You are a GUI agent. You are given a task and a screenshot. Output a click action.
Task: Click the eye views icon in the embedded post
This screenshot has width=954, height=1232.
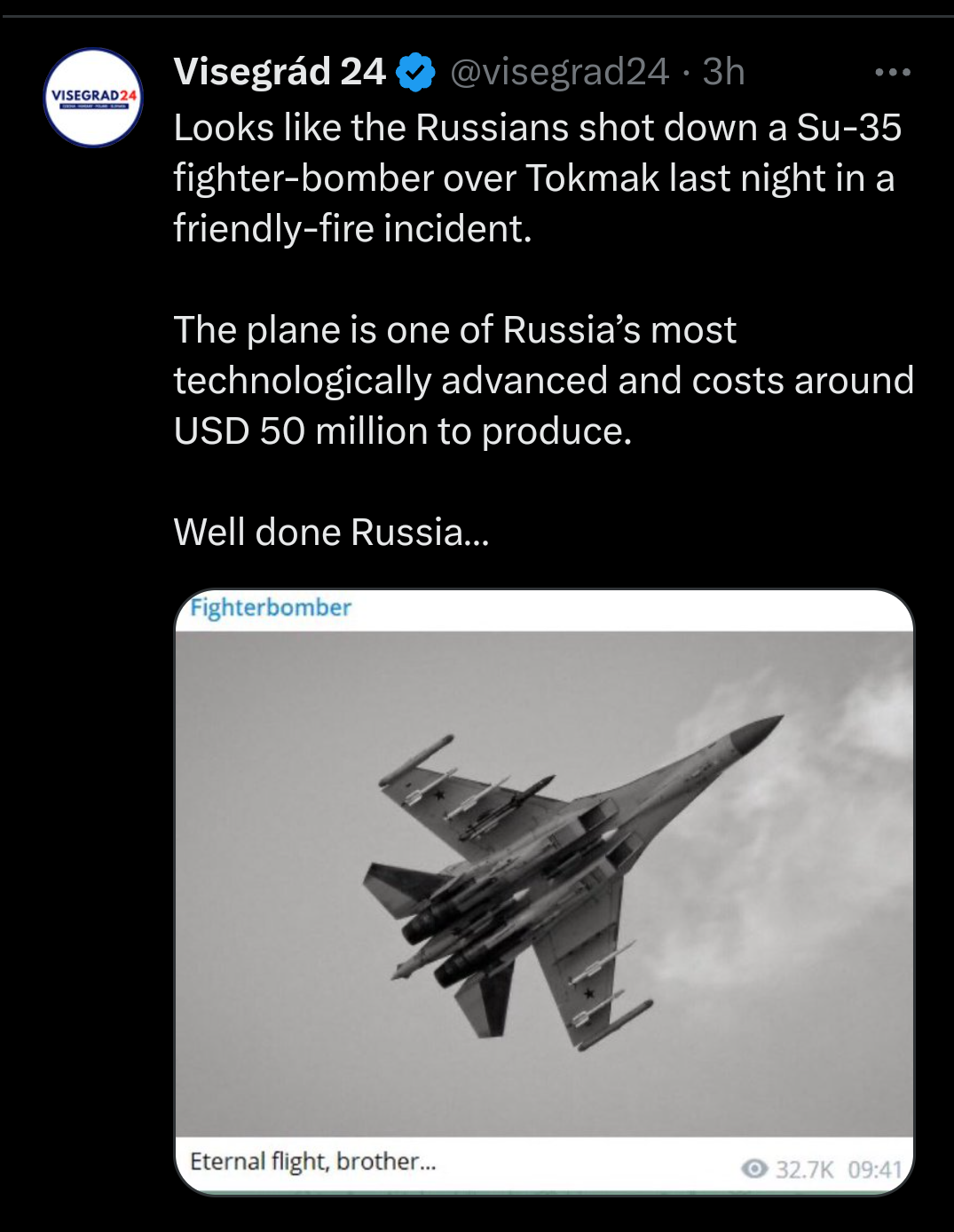(x=754, y=1168)
